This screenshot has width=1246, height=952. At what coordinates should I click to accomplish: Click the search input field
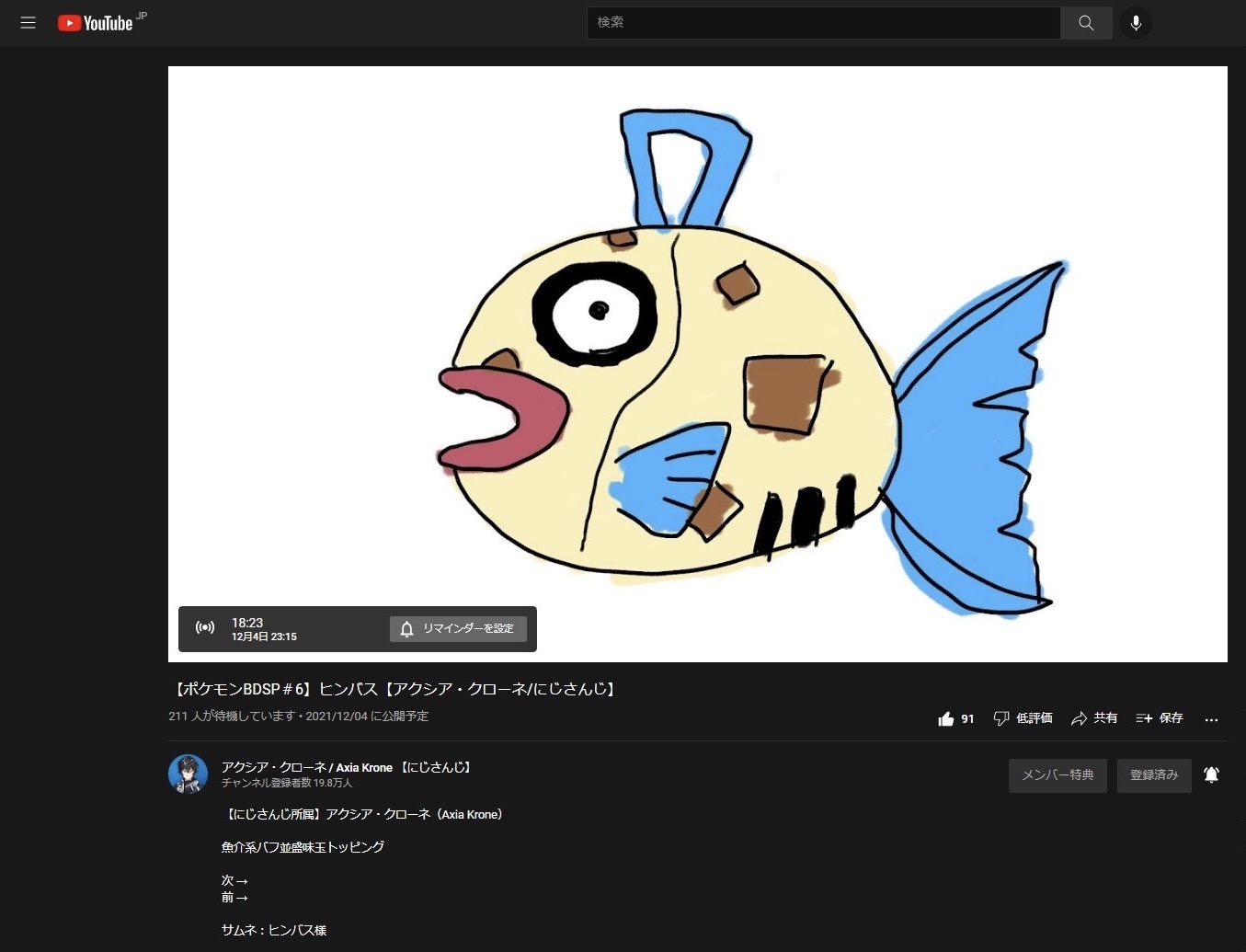coord(823,23)
